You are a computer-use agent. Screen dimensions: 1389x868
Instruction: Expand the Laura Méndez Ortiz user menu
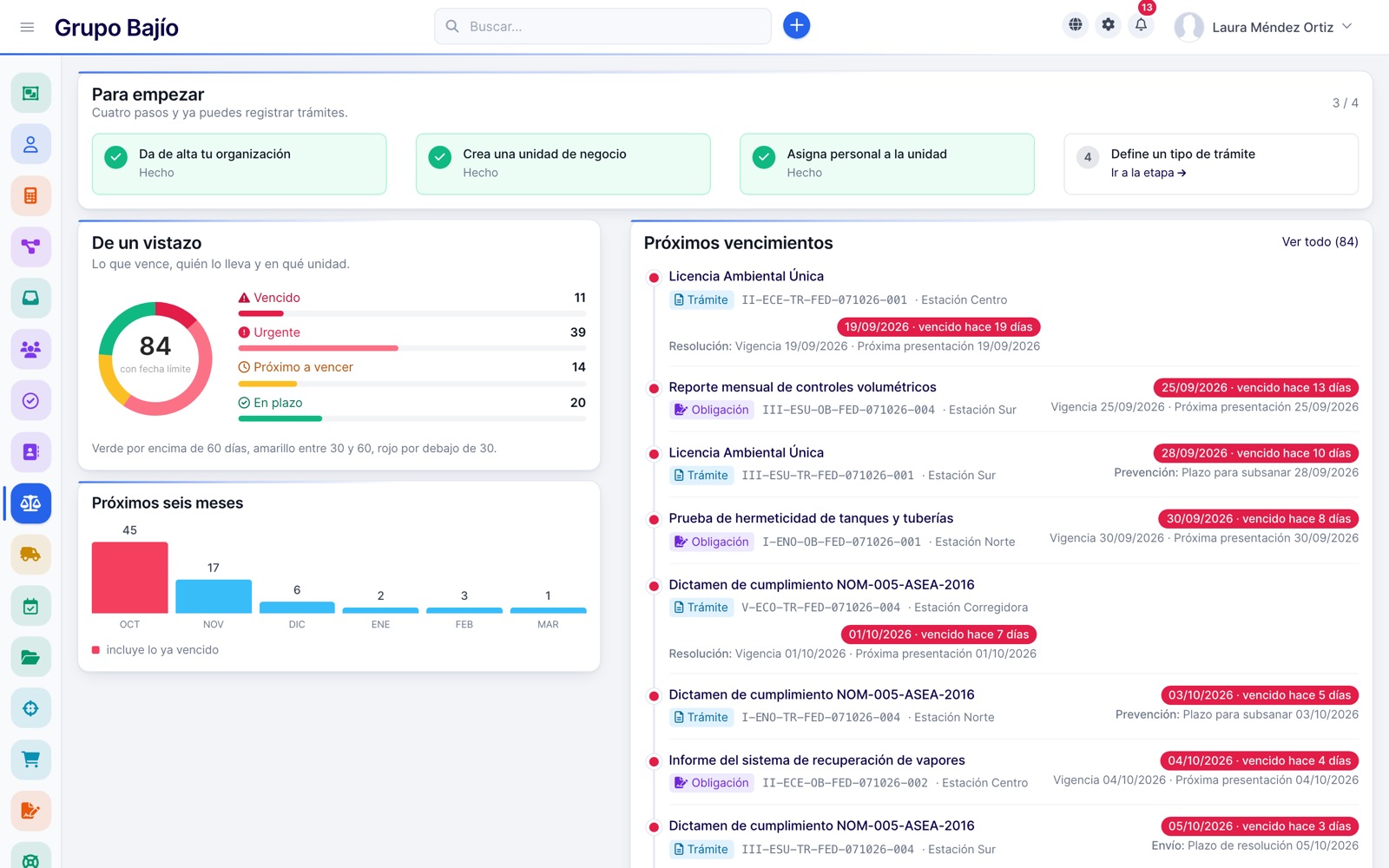coord(1264,27)
